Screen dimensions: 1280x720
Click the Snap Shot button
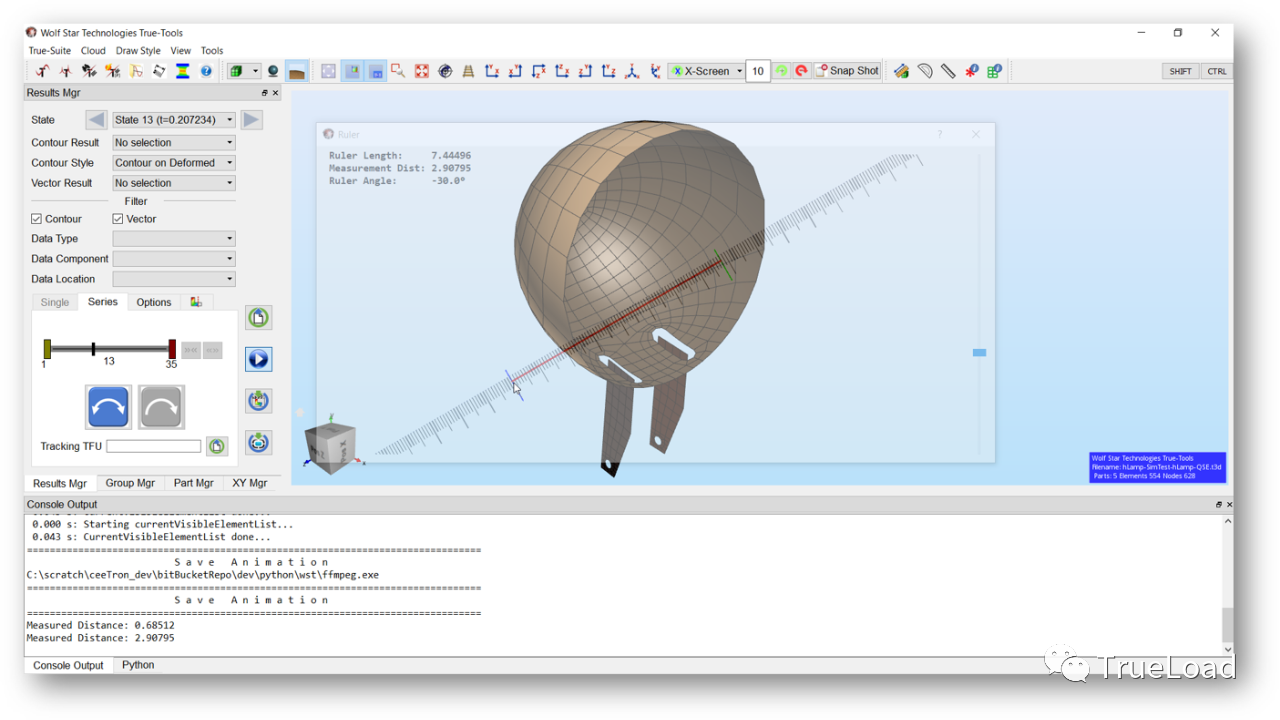point(847,71)
